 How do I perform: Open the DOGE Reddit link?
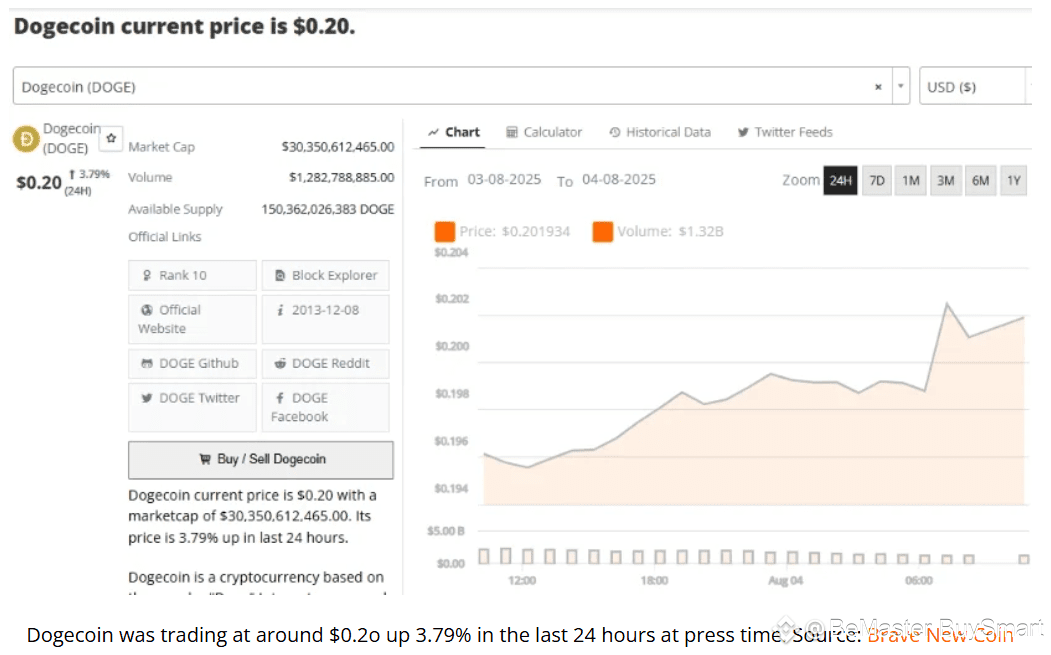click(x=325, y=363)
